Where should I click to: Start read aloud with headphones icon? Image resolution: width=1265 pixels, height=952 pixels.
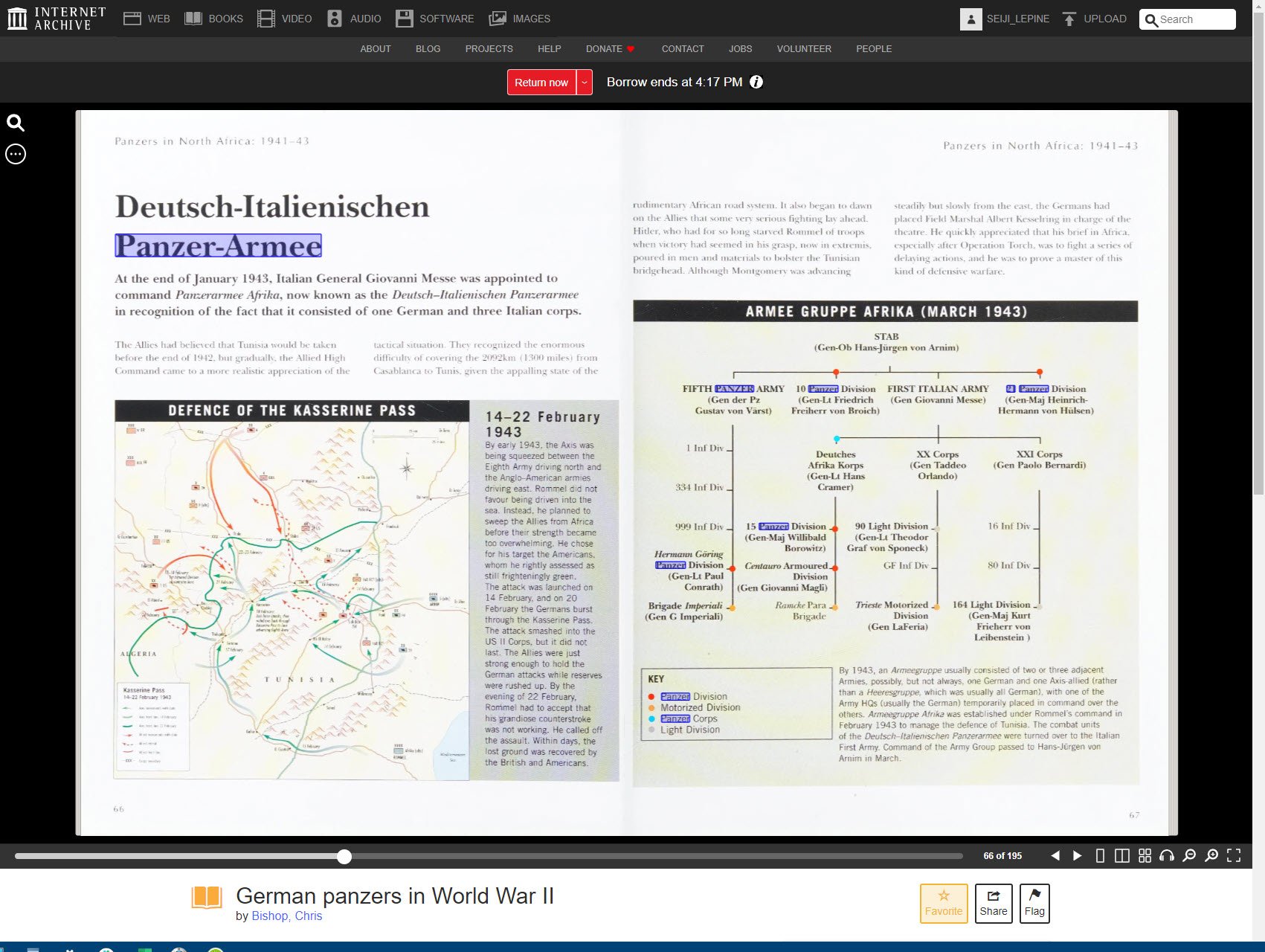tap(1167, 856)
